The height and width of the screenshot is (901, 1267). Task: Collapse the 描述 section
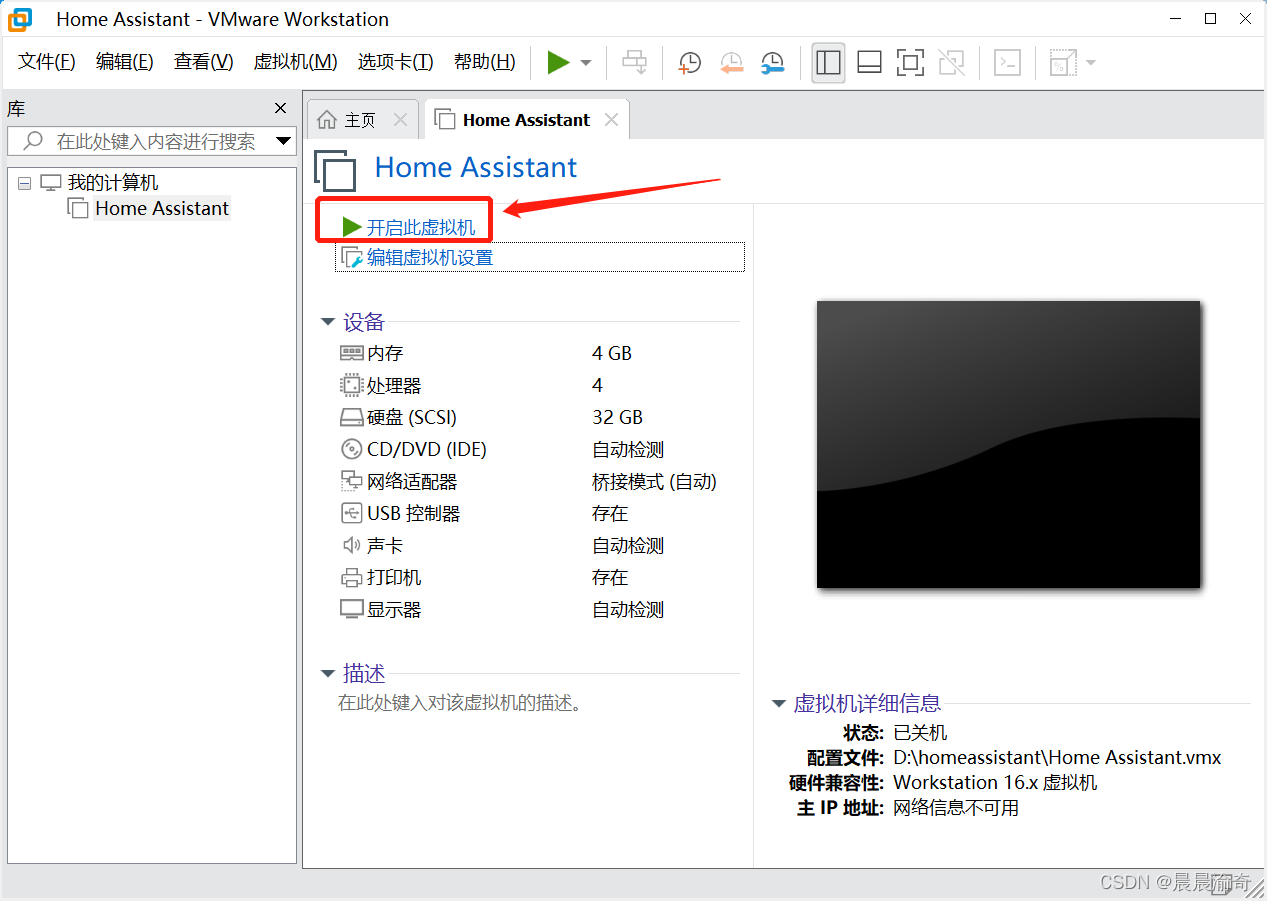coord(327,674)
